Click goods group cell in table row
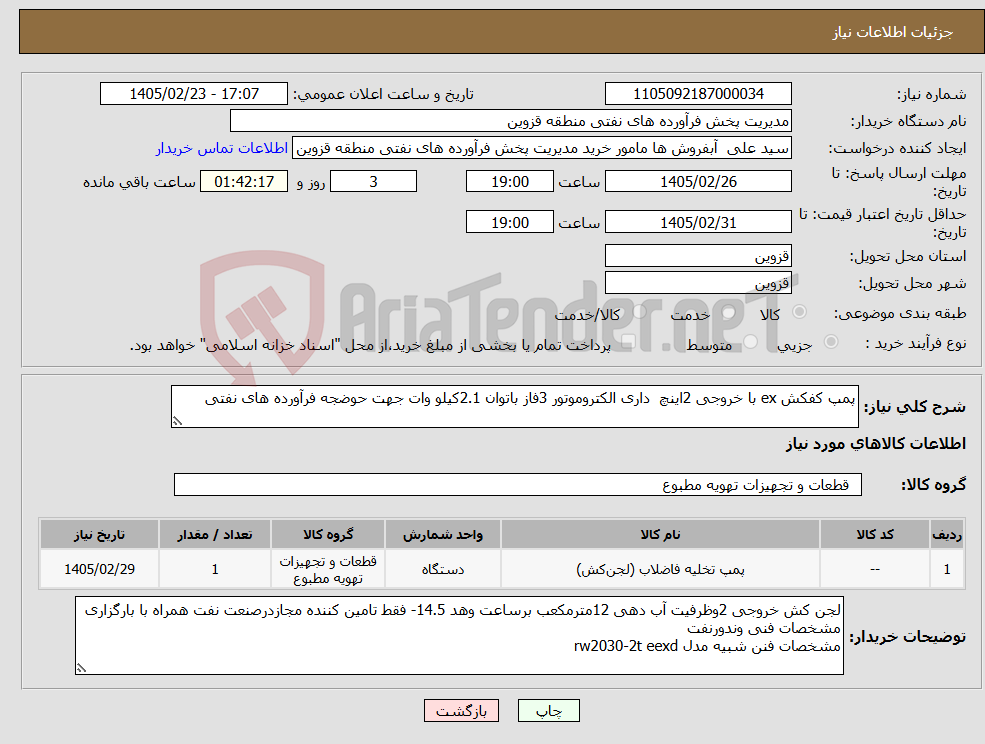 tap(328, 569)
